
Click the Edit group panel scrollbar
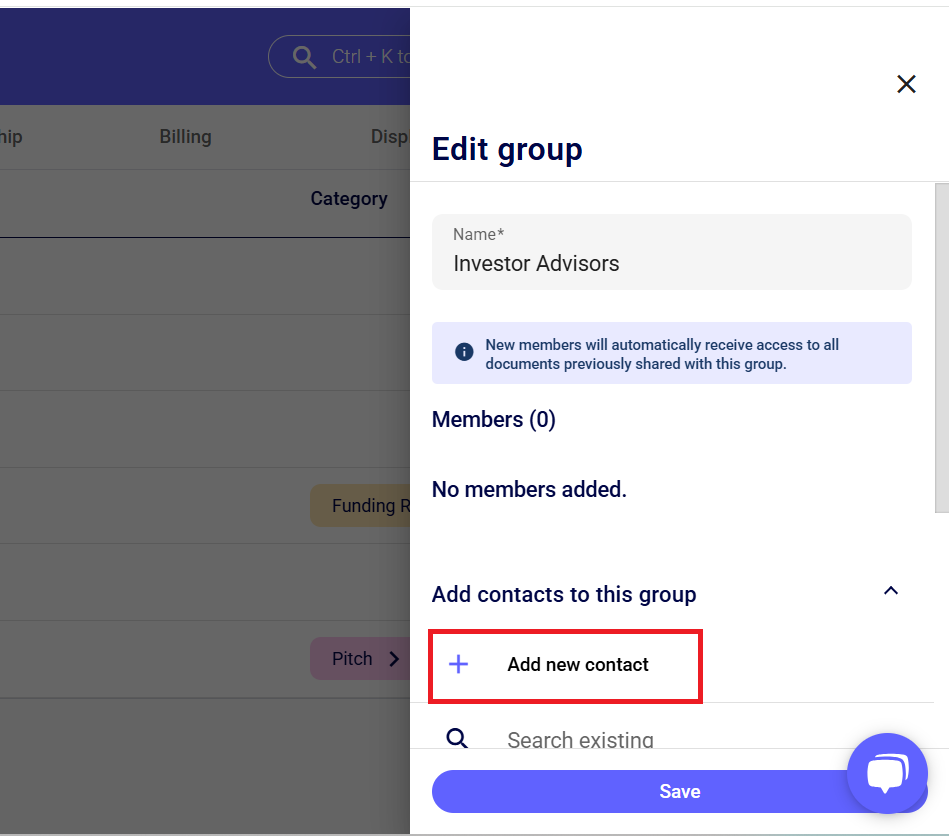(x=941, y=350)
